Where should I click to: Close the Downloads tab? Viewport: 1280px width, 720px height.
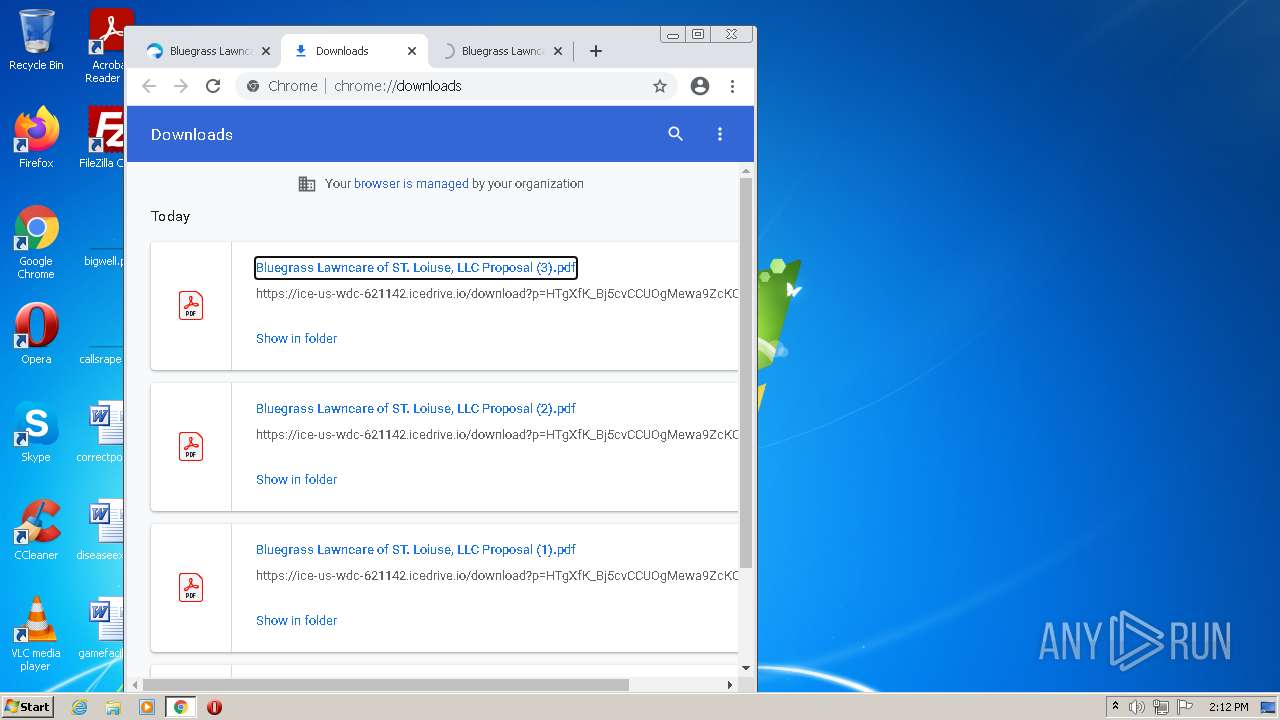coord(412,51)
